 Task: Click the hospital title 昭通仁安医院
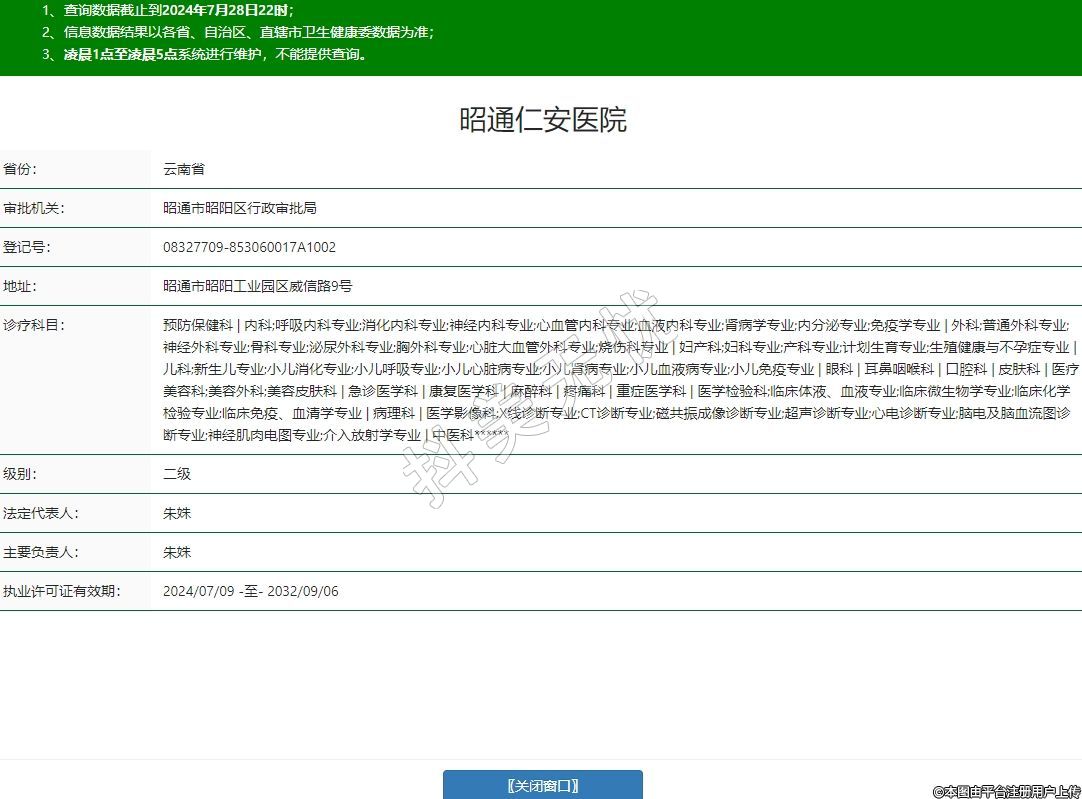(542, 120)
